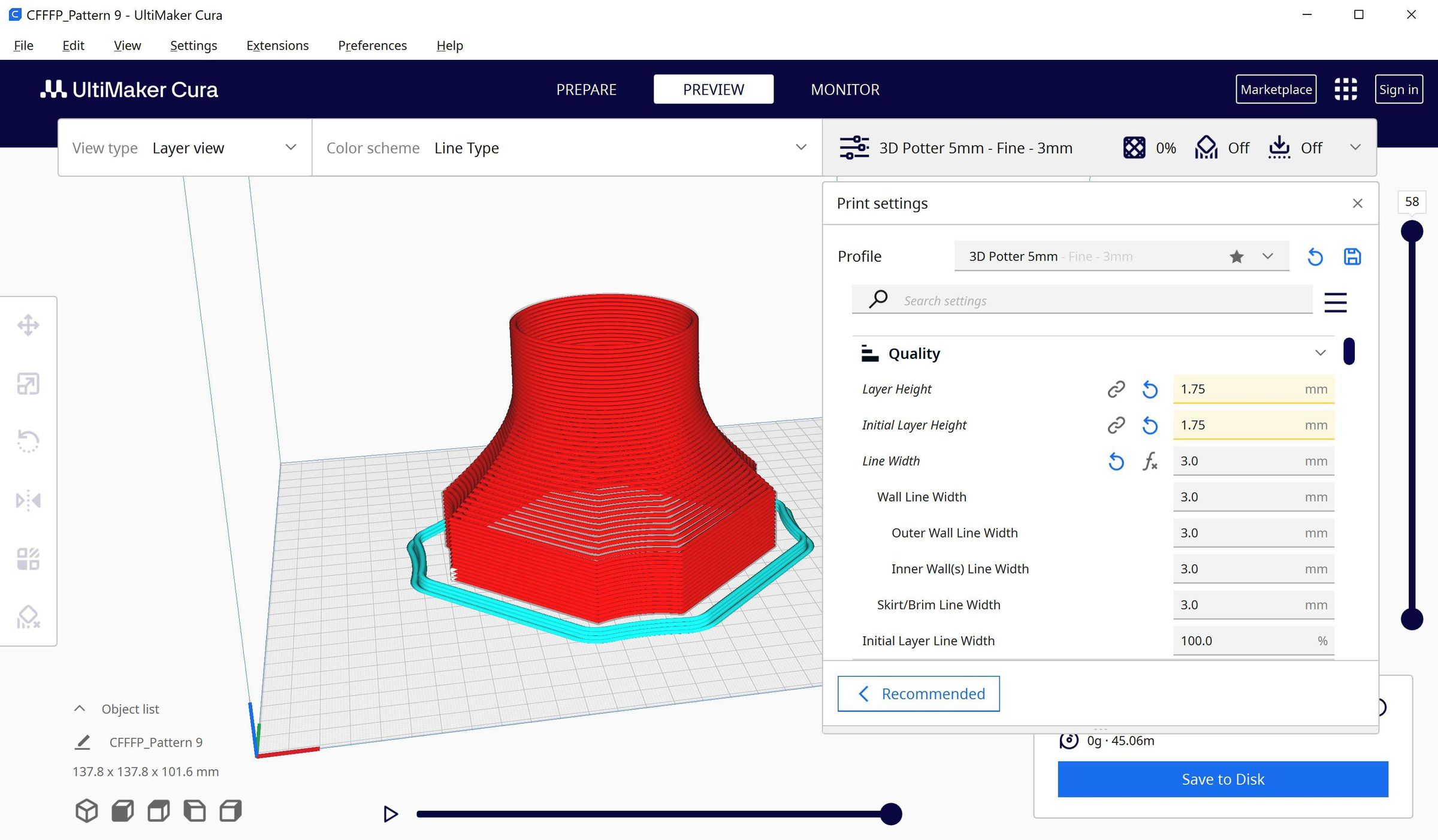Viewport: 1438px width, 840px height.
Task: Open the Support Blocker tool
Action: tap(28, 617)
